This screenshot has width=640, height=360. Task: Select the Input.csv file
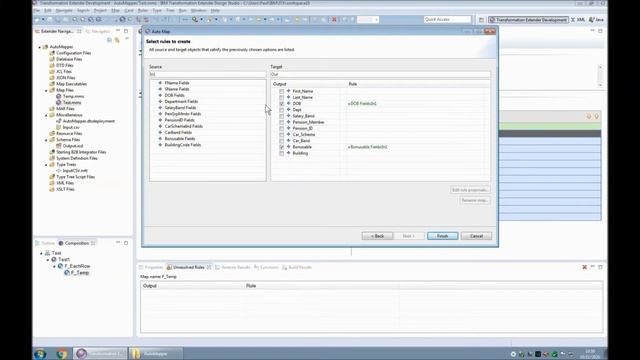71,127
